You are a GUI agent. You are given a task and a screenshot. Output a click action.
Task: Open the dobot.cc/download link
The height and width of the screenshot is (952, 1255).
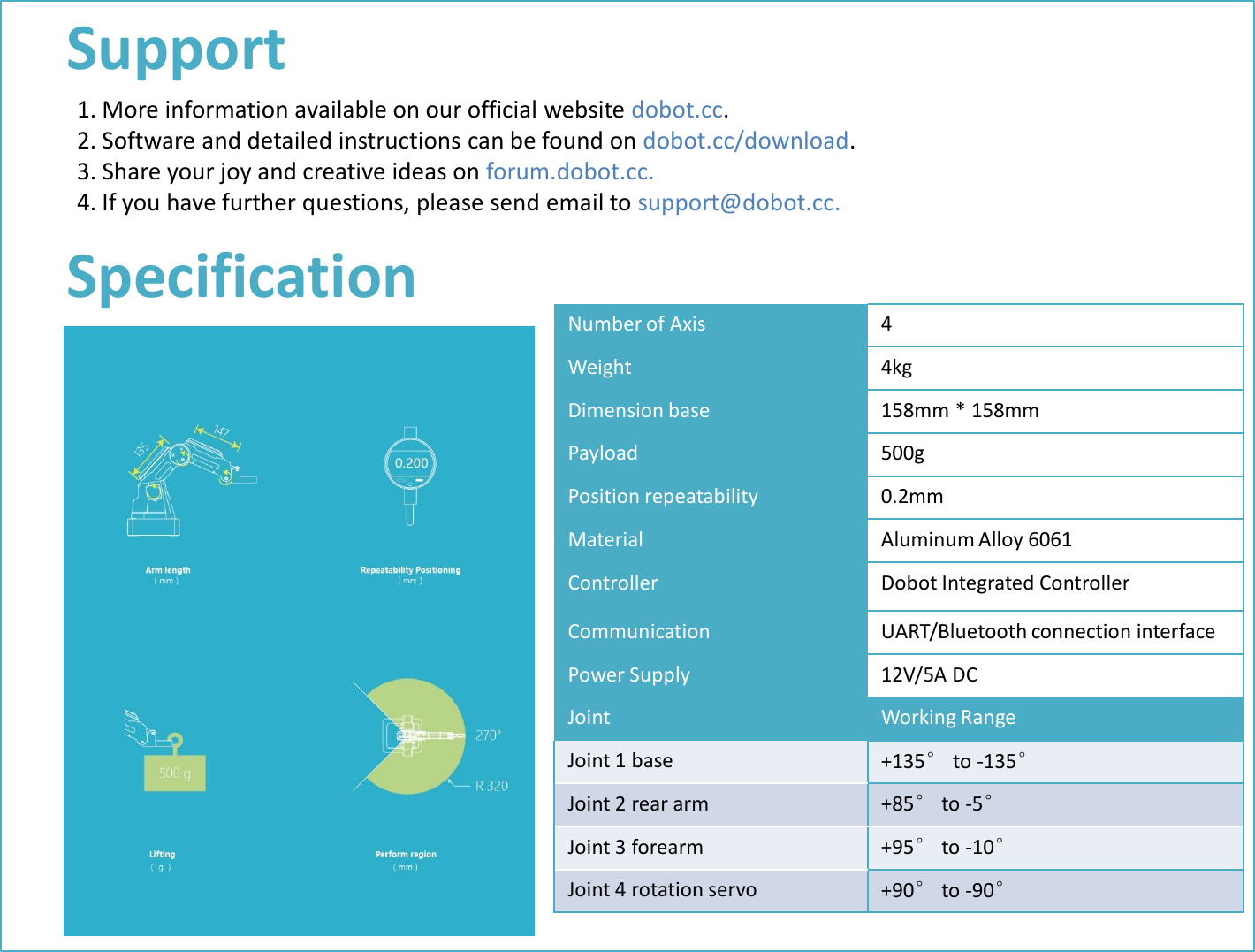point(746,141)
